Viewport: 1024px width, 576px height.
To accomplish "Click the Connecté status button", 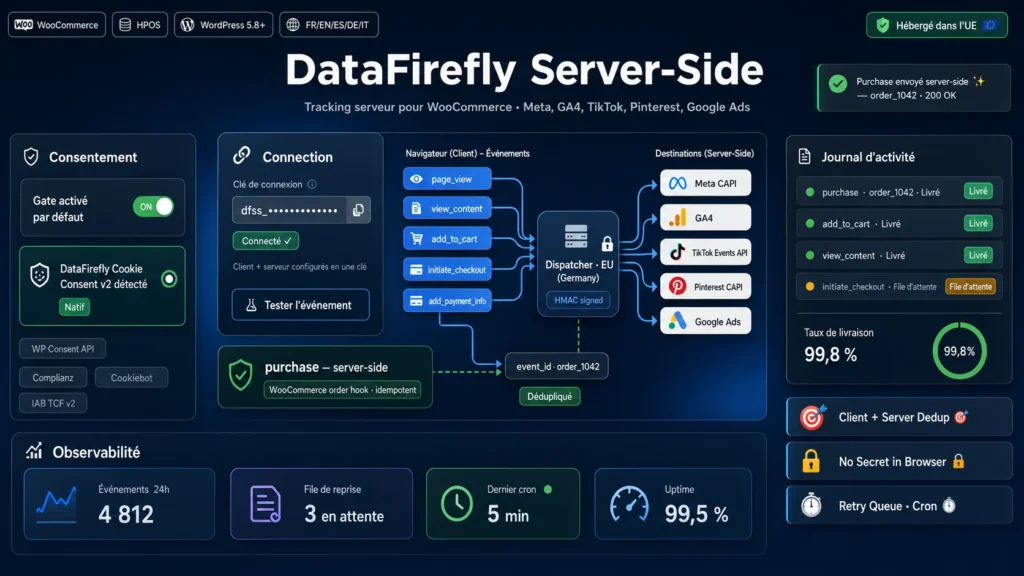I will click(266, 241).
